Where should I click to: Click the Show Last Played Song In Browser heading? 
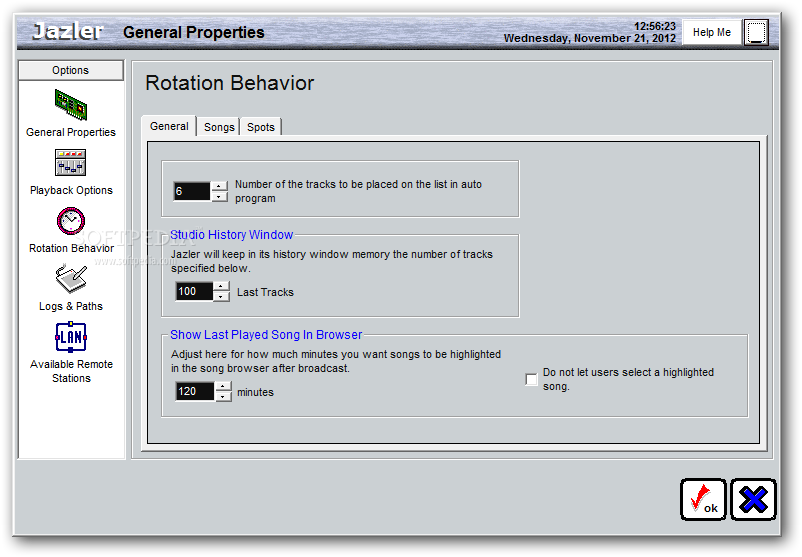point(266,335)
